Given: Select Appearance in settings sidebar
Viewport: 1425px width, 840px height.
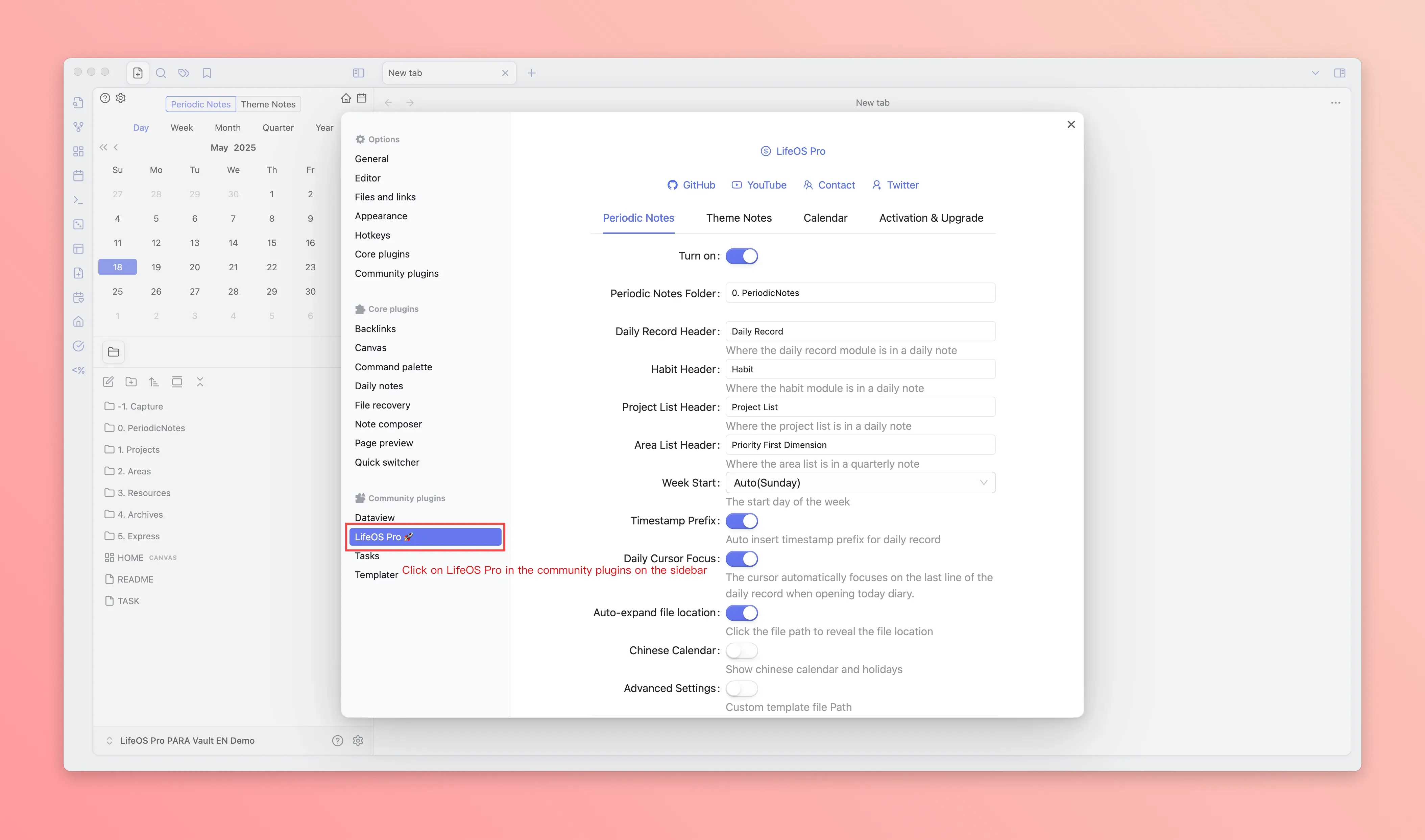Looking at the screenshot, I should pyautogui.click(x=381, y=216).
